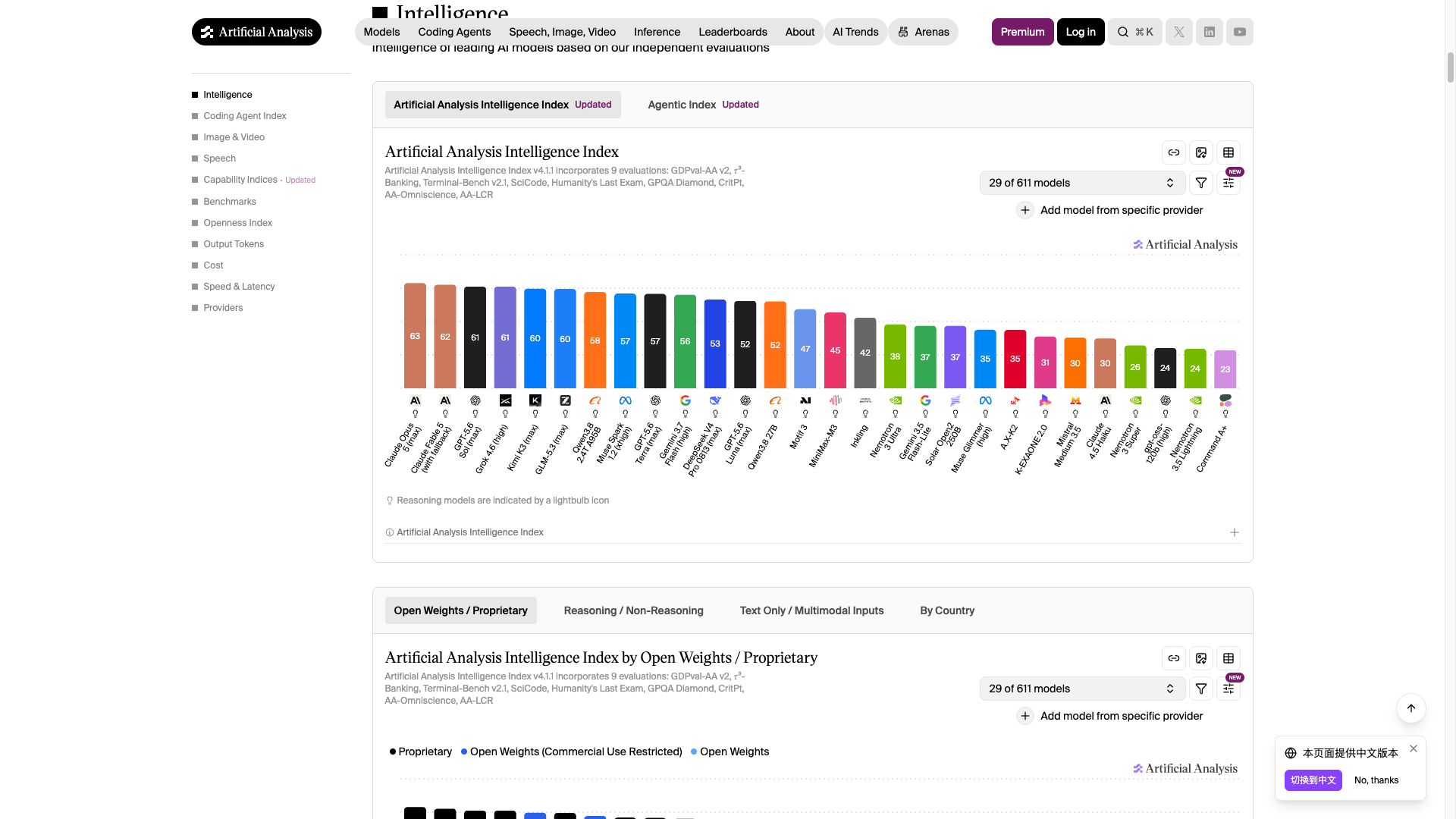1456x819 pixels.
Task: Download image icon for Intelligence Index chart
Action: coord(1200,152)
